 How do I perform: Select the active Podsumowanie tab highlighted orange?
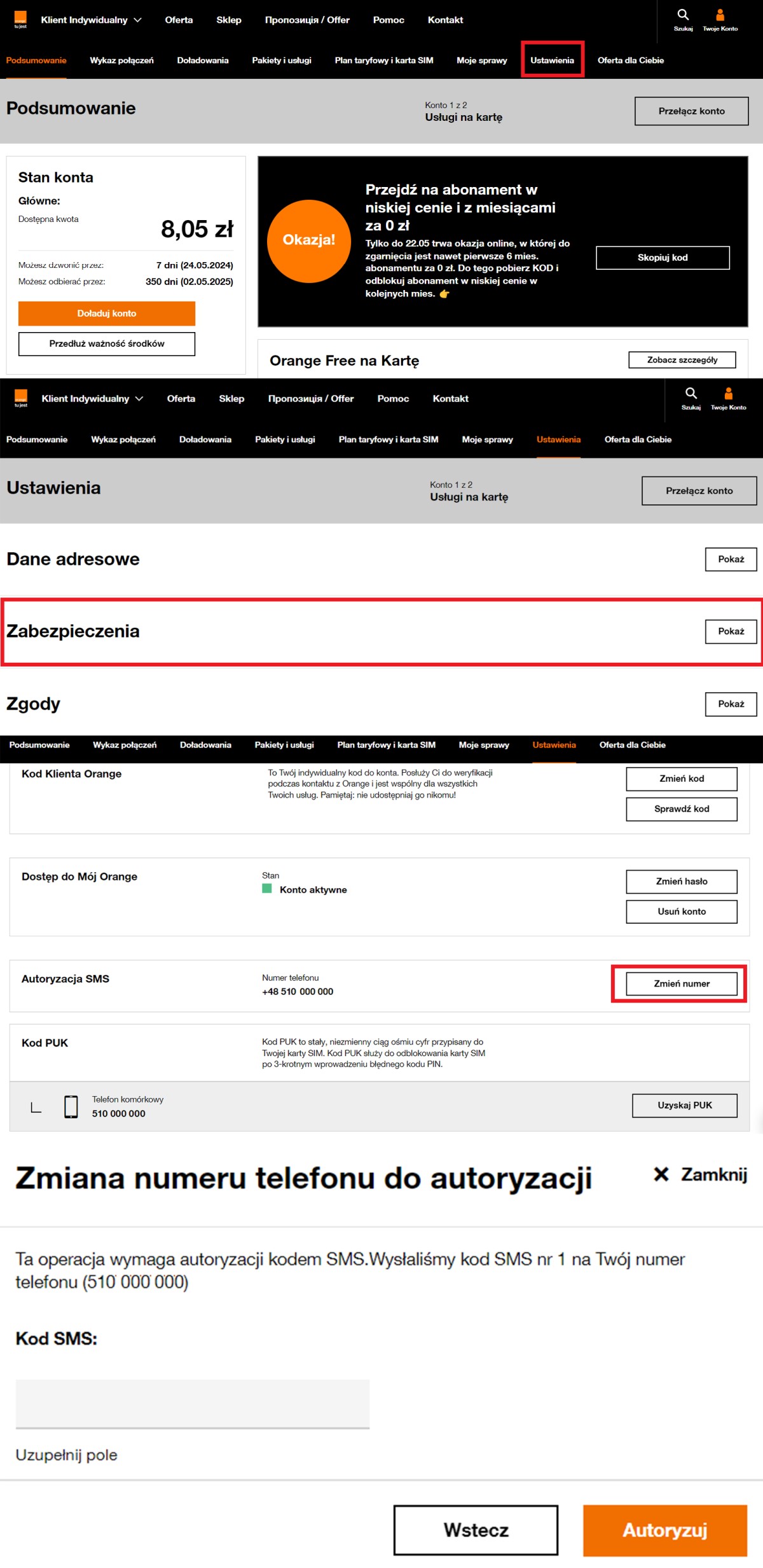click(36, 60)
